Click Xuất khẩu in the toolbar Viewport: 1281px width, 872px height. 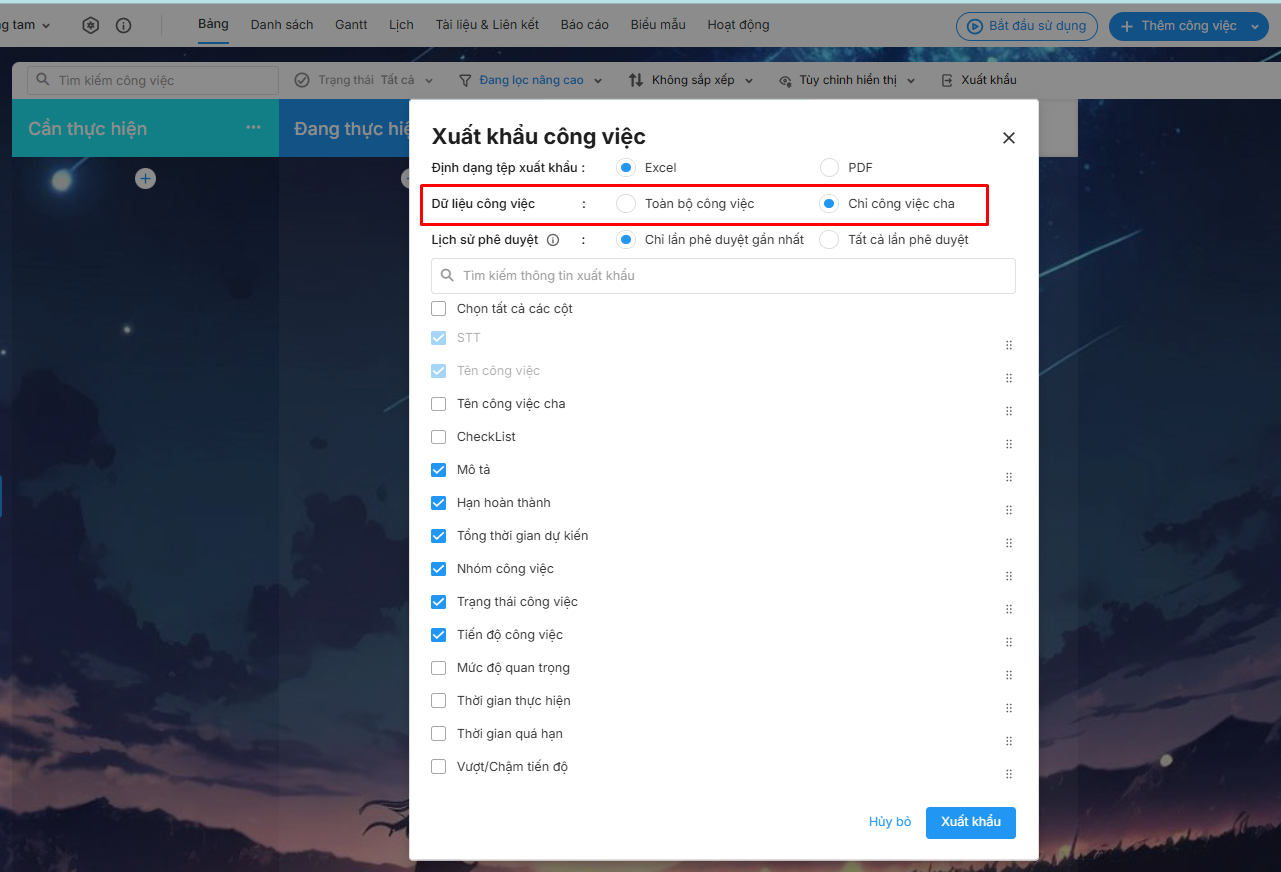979,80
